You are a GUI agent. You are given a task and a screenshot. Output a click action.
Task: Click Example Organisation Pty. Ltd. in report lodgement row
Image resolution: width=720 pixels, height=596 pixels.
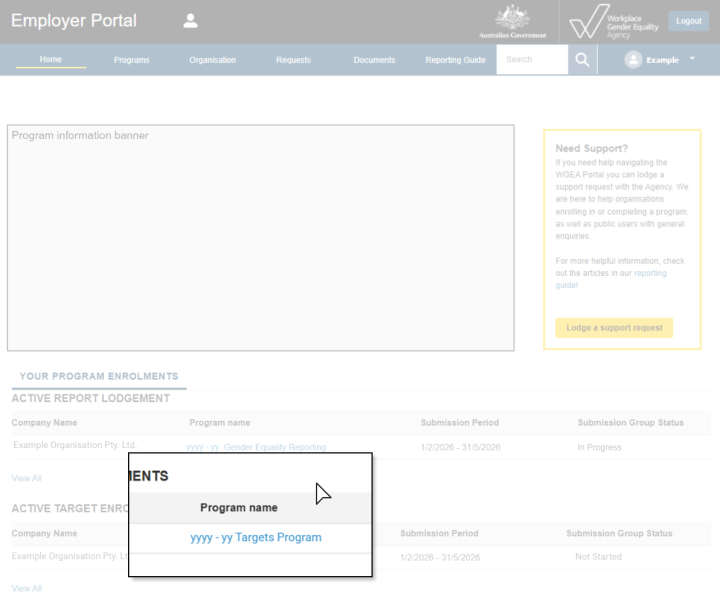click(x=75, y=445)
